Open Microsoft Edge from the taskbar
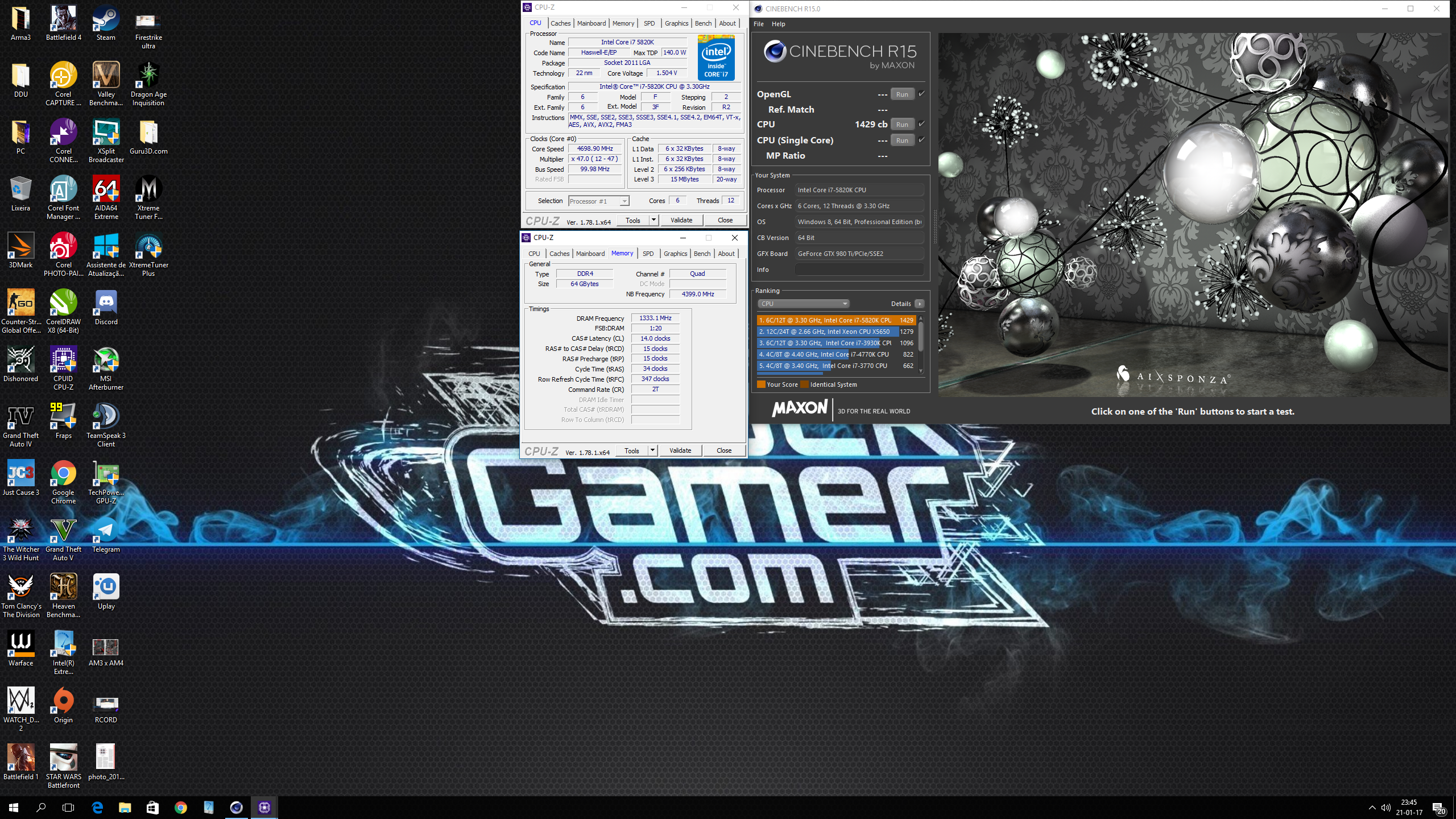 (x=97, y=807)
